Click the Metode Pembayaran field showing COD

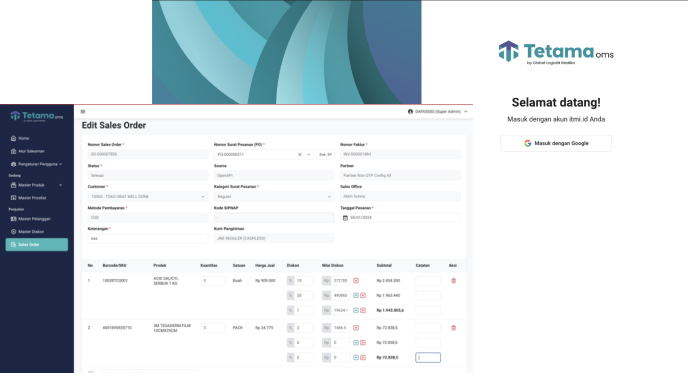tap(147, 218)
